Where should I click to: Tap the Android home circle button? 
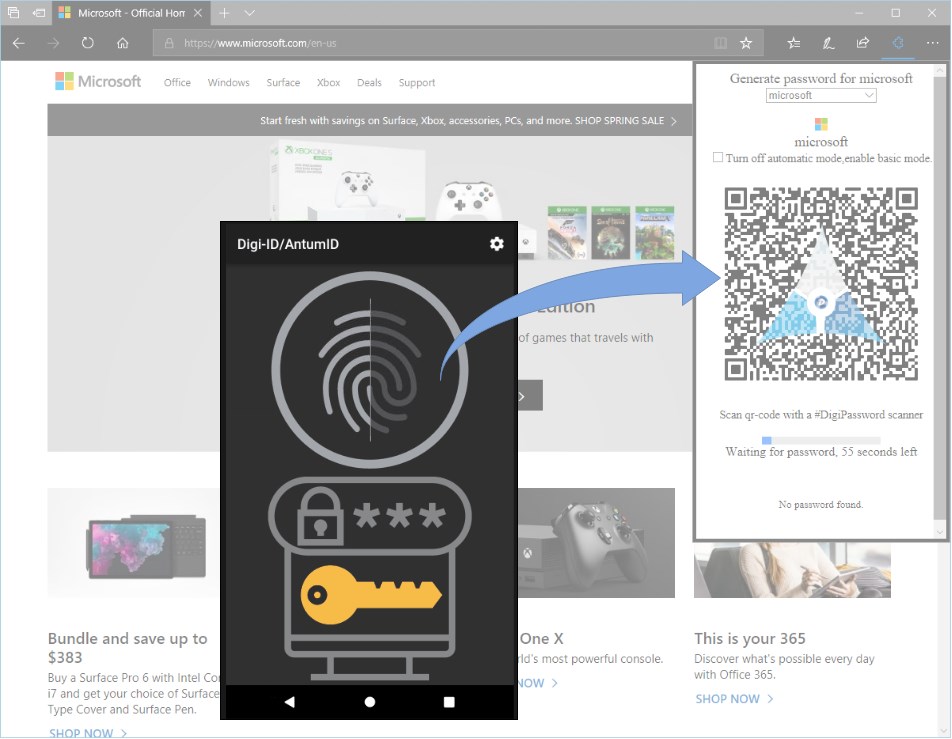pos(370,702)
